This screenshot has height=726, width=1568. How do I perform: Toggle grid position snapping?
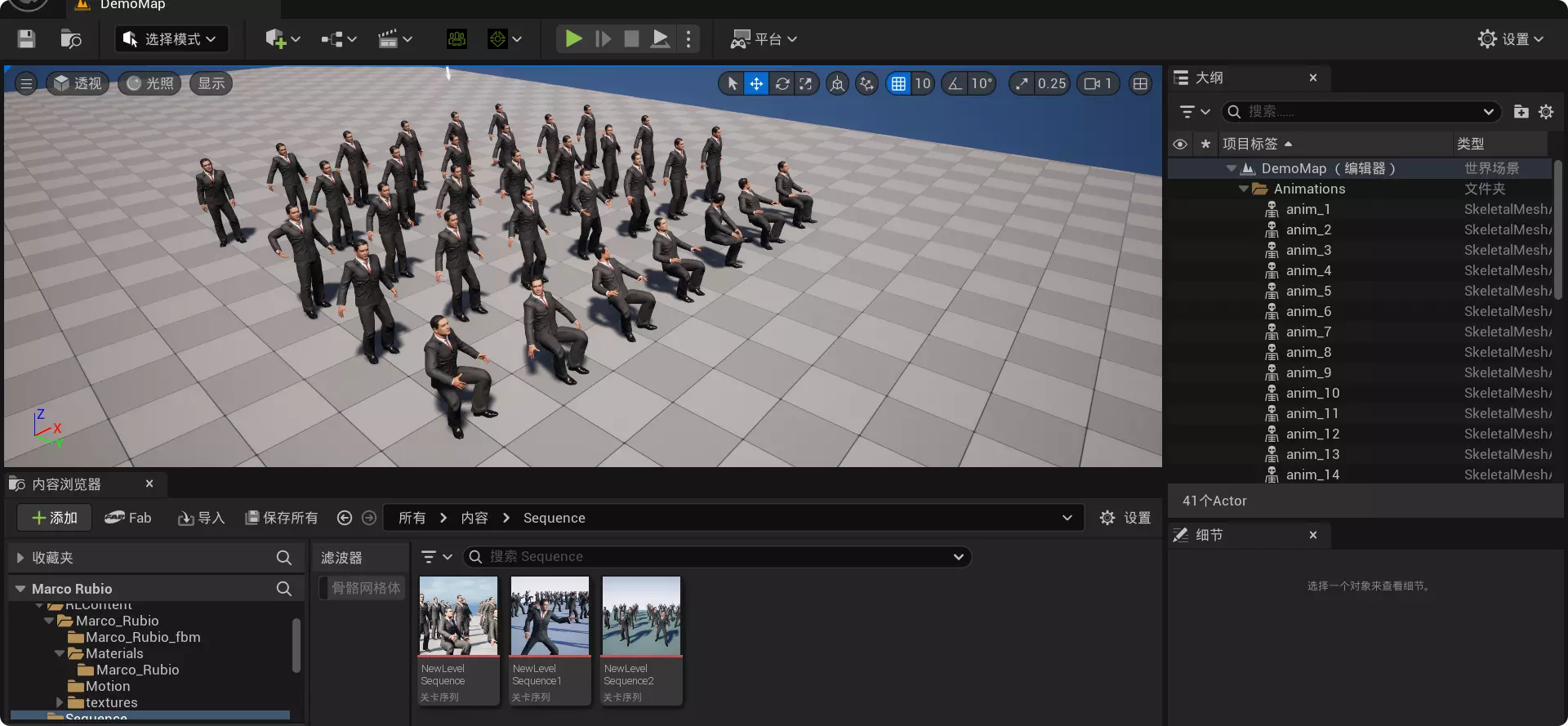pyautogui.click(x=898, y=83)
